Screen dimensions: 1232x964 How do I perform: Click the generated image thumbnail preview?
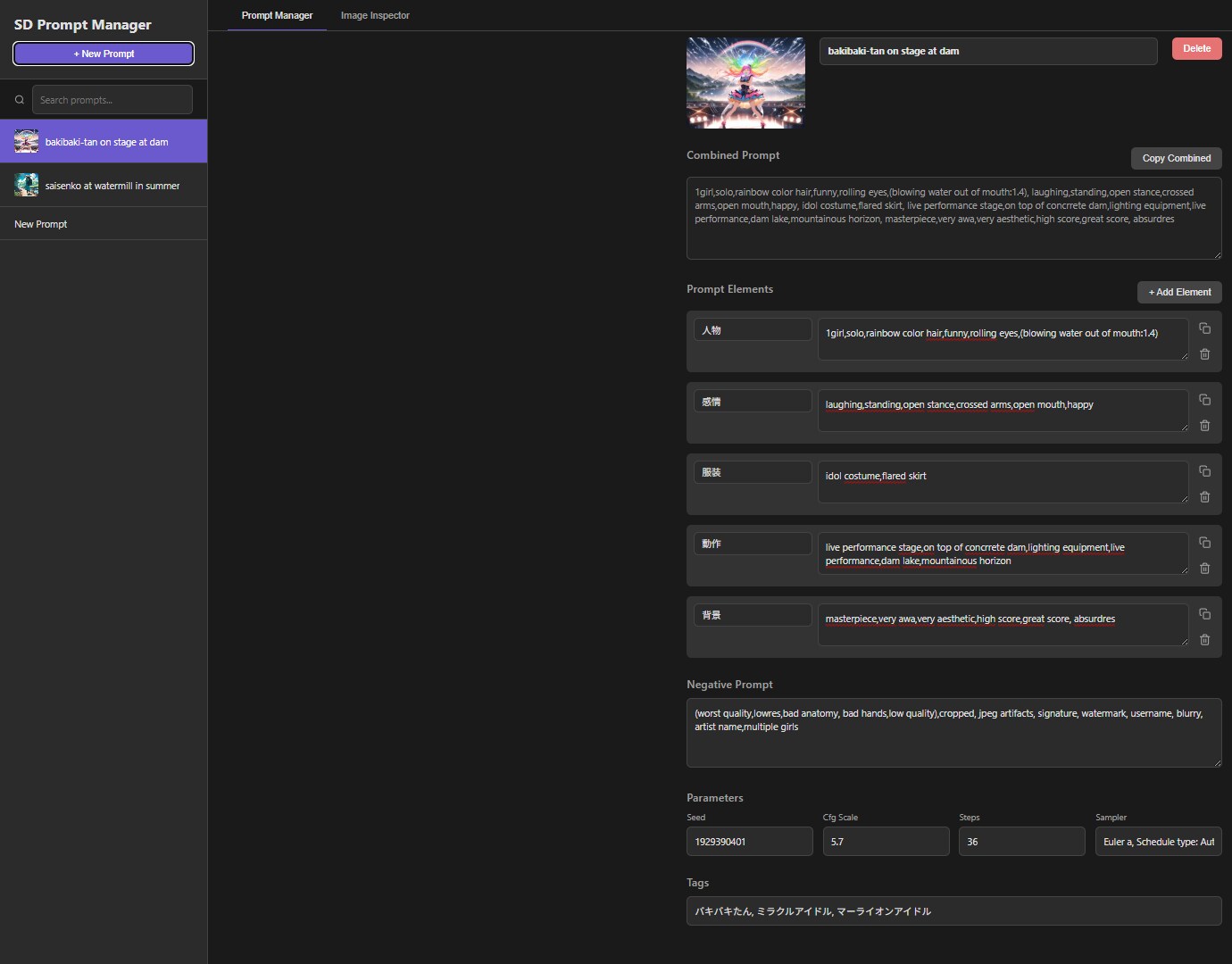745,83
